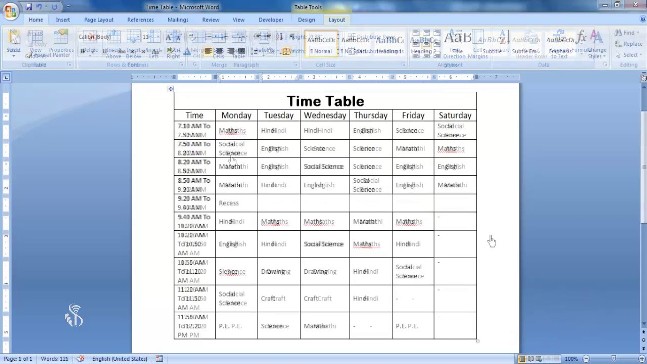Expand the Customize Quick Access Toolbar arrow
The width and height of the screenshot is (647, 364).
(x=68, y=7)
